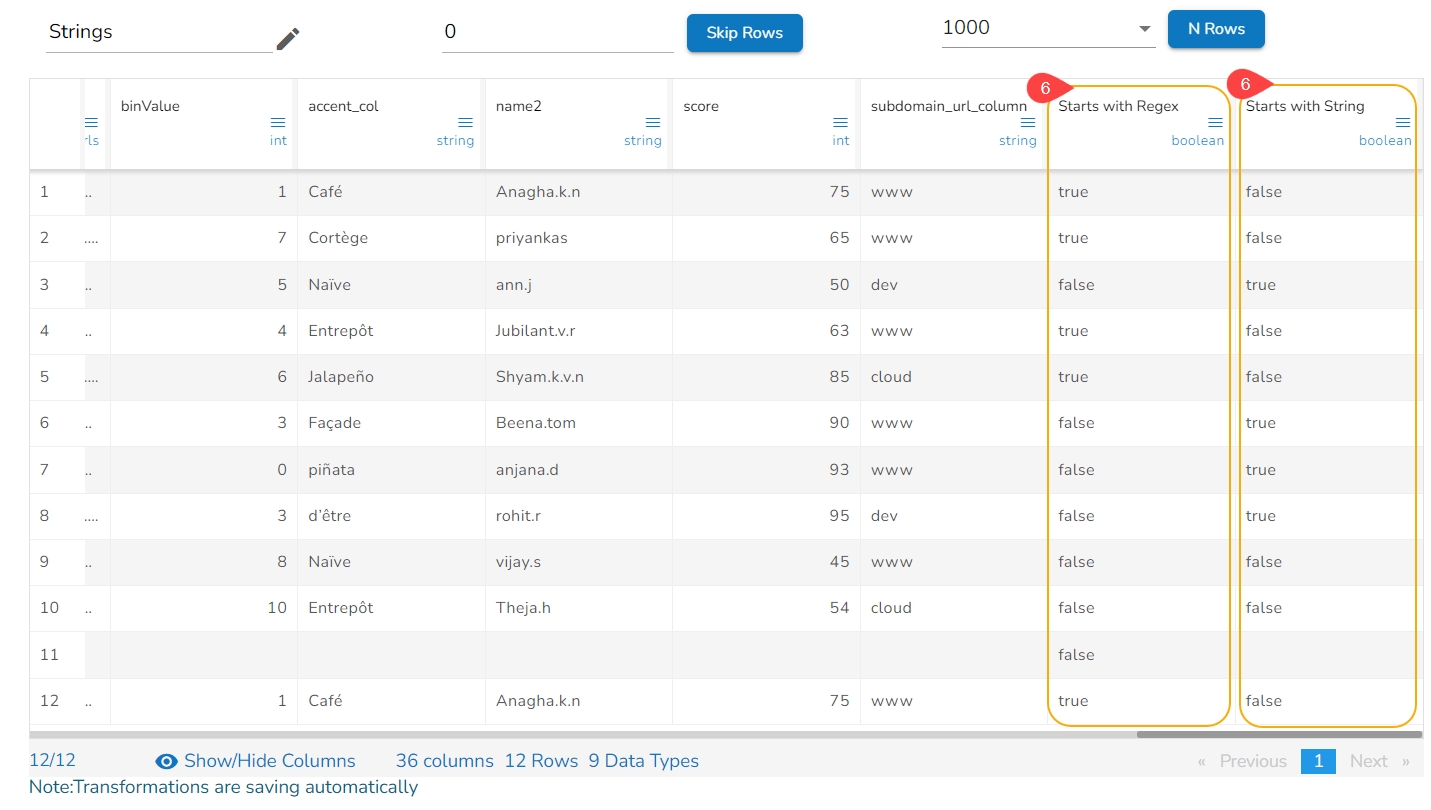
Task: Click the 36 columns summary text
Action: tap(444, 761)
